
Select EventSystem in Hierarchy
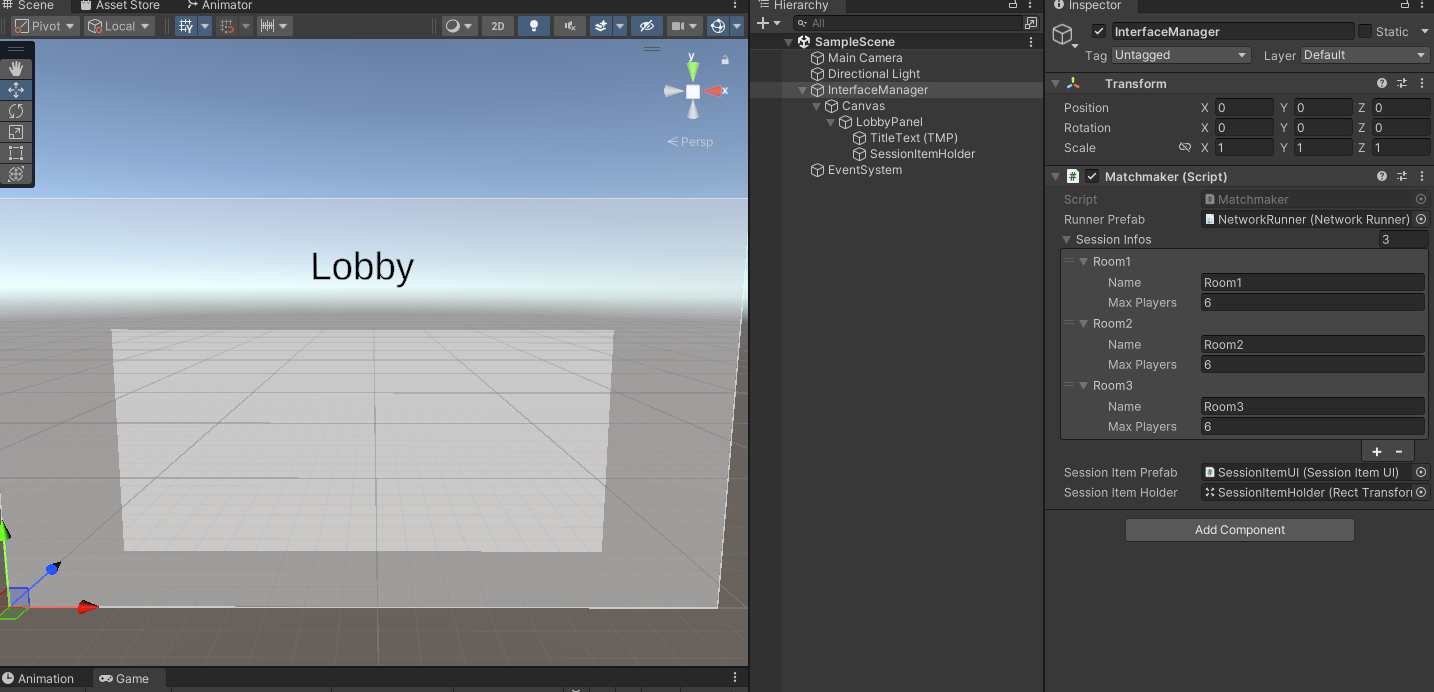(864, 170)
